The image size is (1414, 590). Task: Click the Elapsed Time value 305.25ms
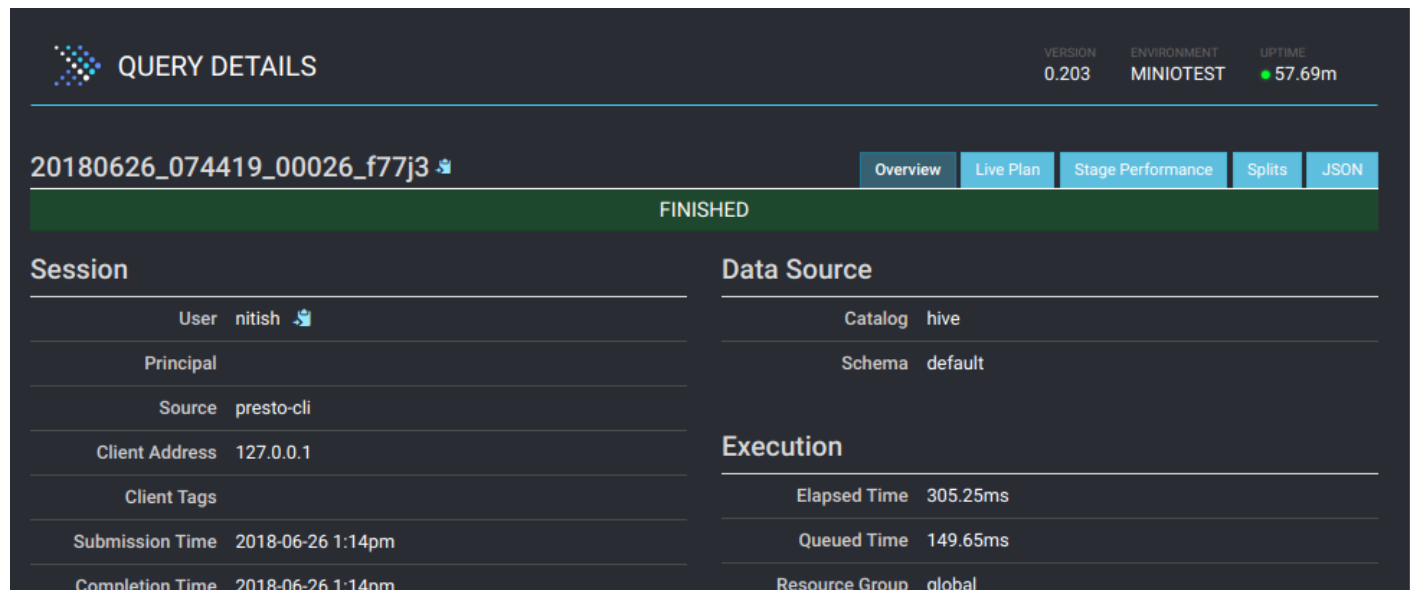pyautogui.click(x=966, y=495)
